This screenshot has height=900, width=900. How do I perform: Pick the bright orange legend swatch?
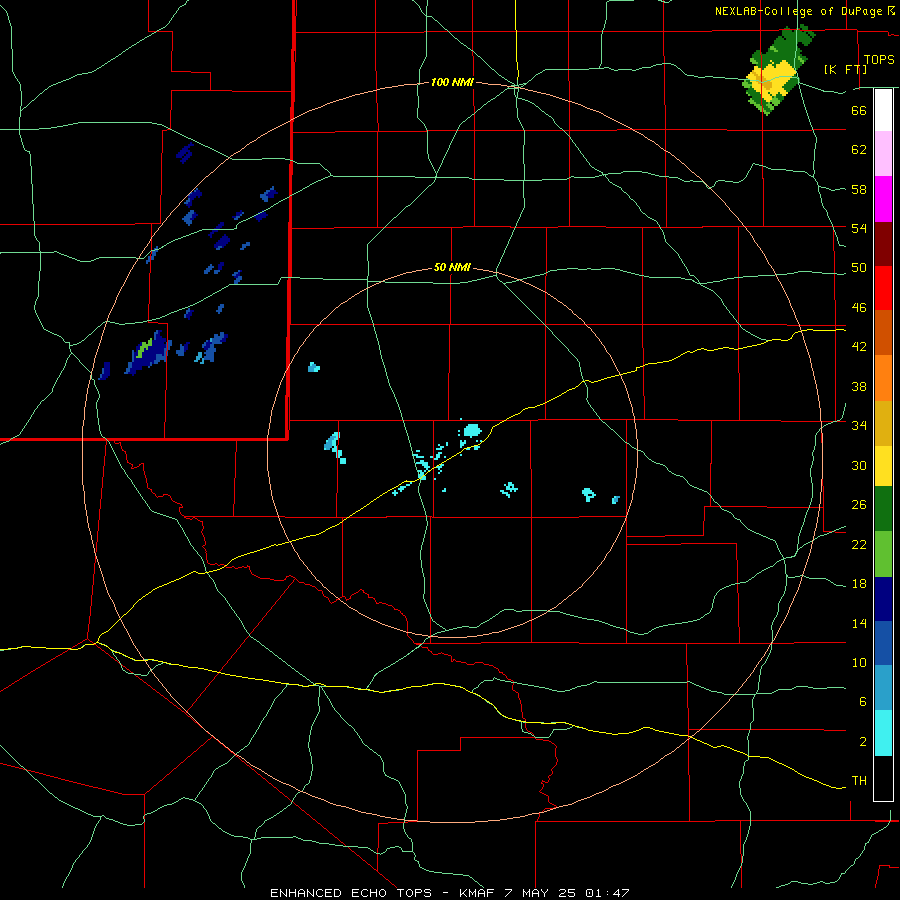click(x=883, y=378)
